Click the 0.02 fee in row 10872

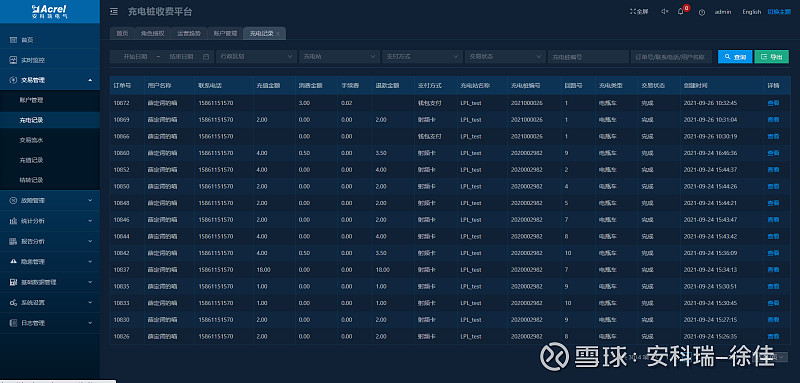[346, 103]
